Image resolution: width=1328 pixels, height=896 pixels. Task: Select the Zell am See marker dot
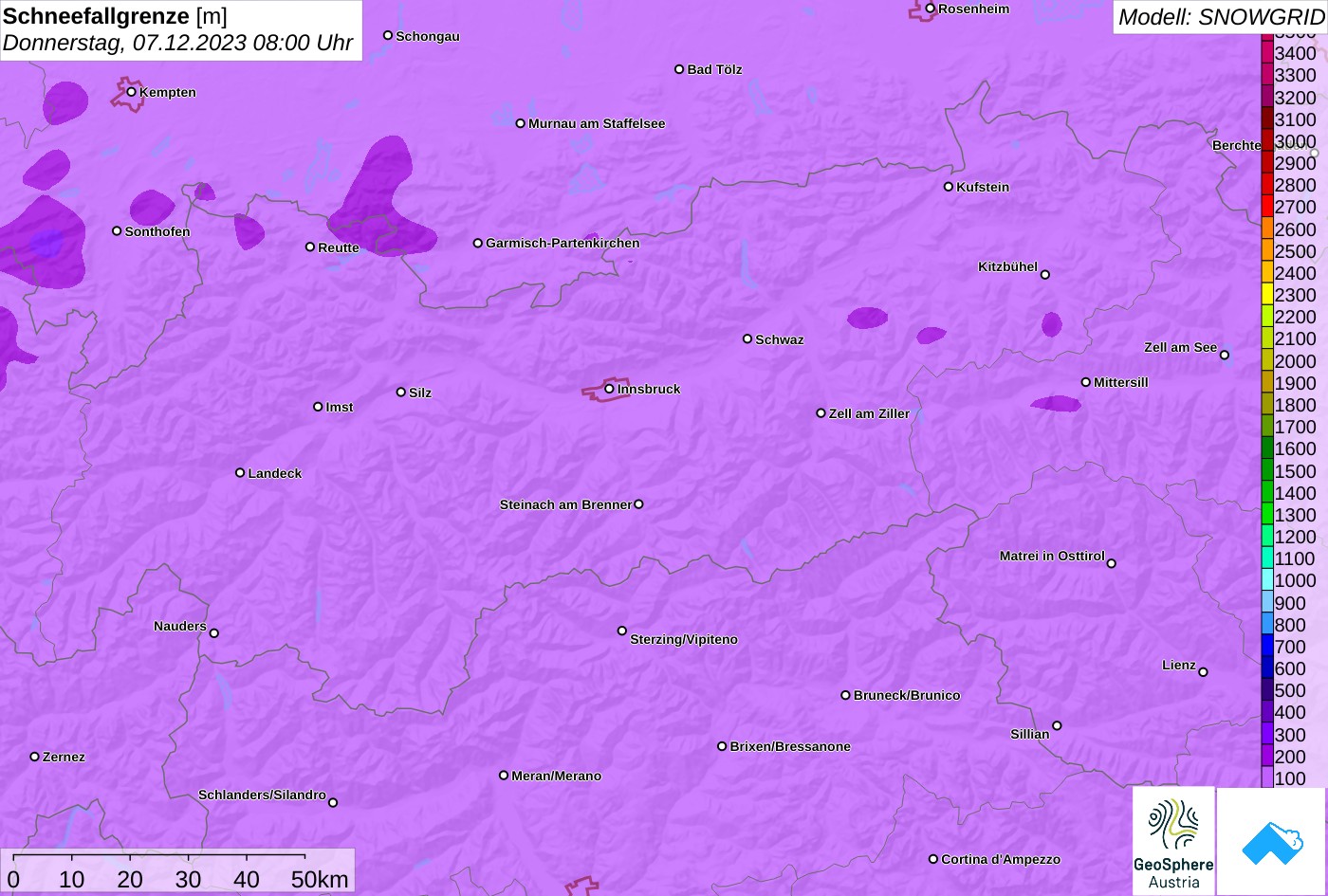pos(1225,356)
